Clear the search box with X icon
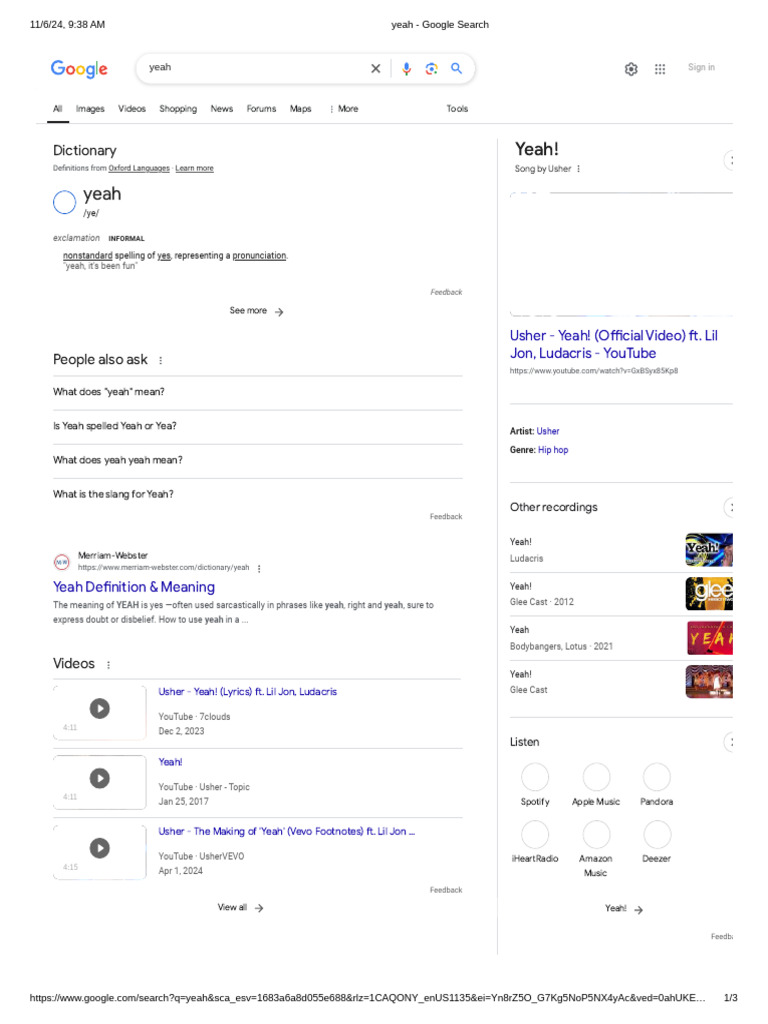This screenshot has width=768, height=1024. coord(376,69)
